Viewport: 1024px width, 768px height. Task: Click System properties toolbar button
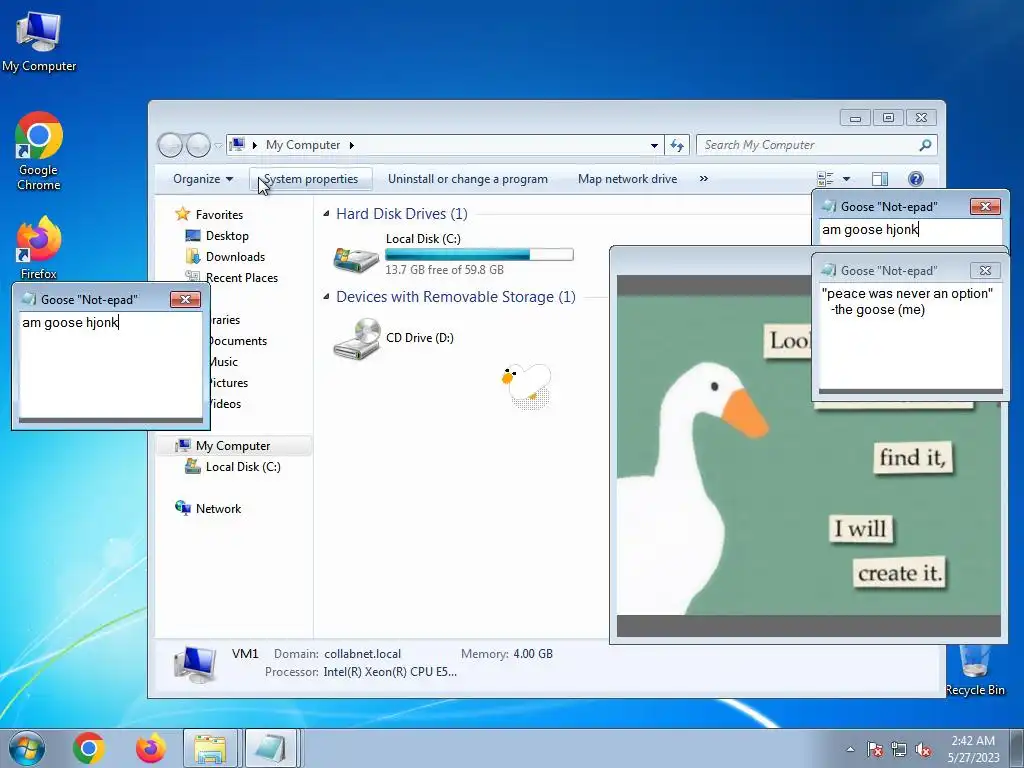click(311, 179)
